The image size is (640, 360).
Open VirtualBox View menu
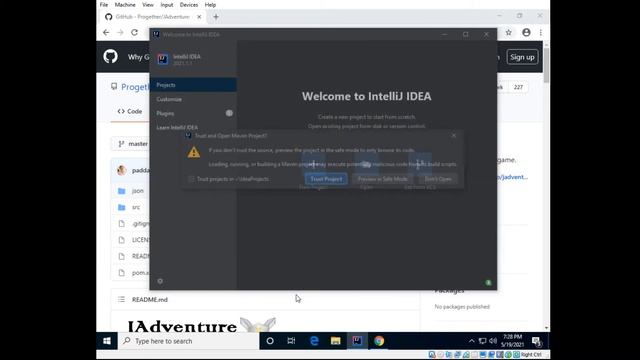coord(148,5)
